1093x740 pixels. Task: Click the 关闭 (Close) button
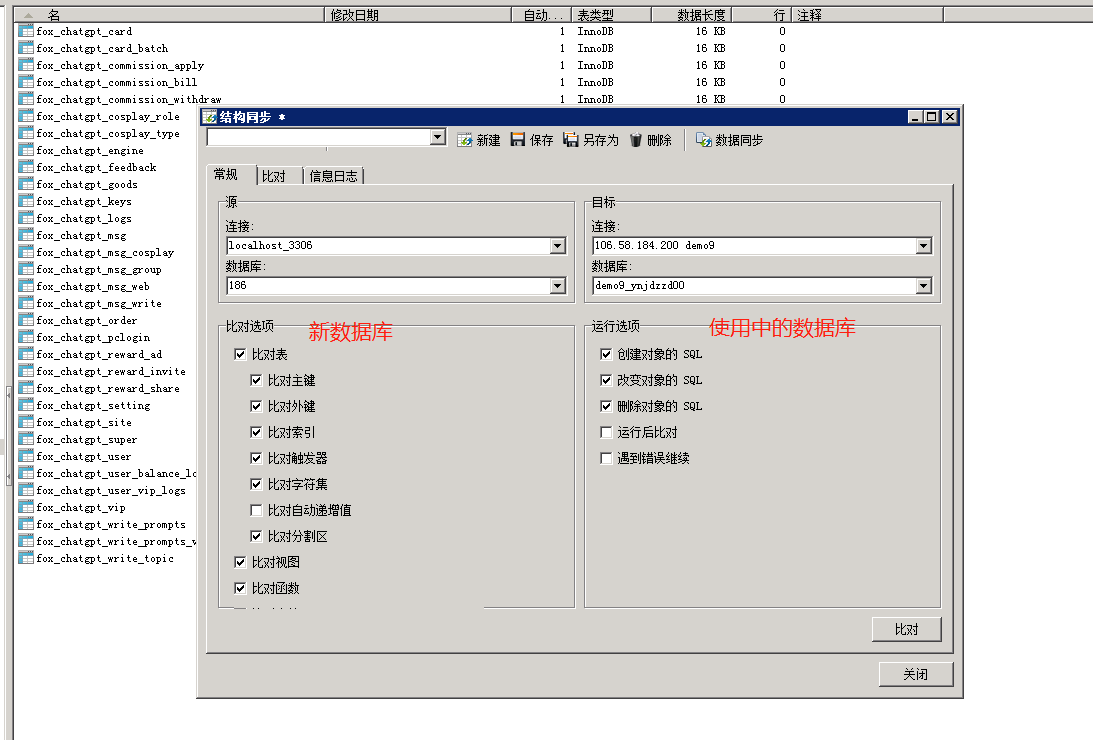tap(915, 675)
